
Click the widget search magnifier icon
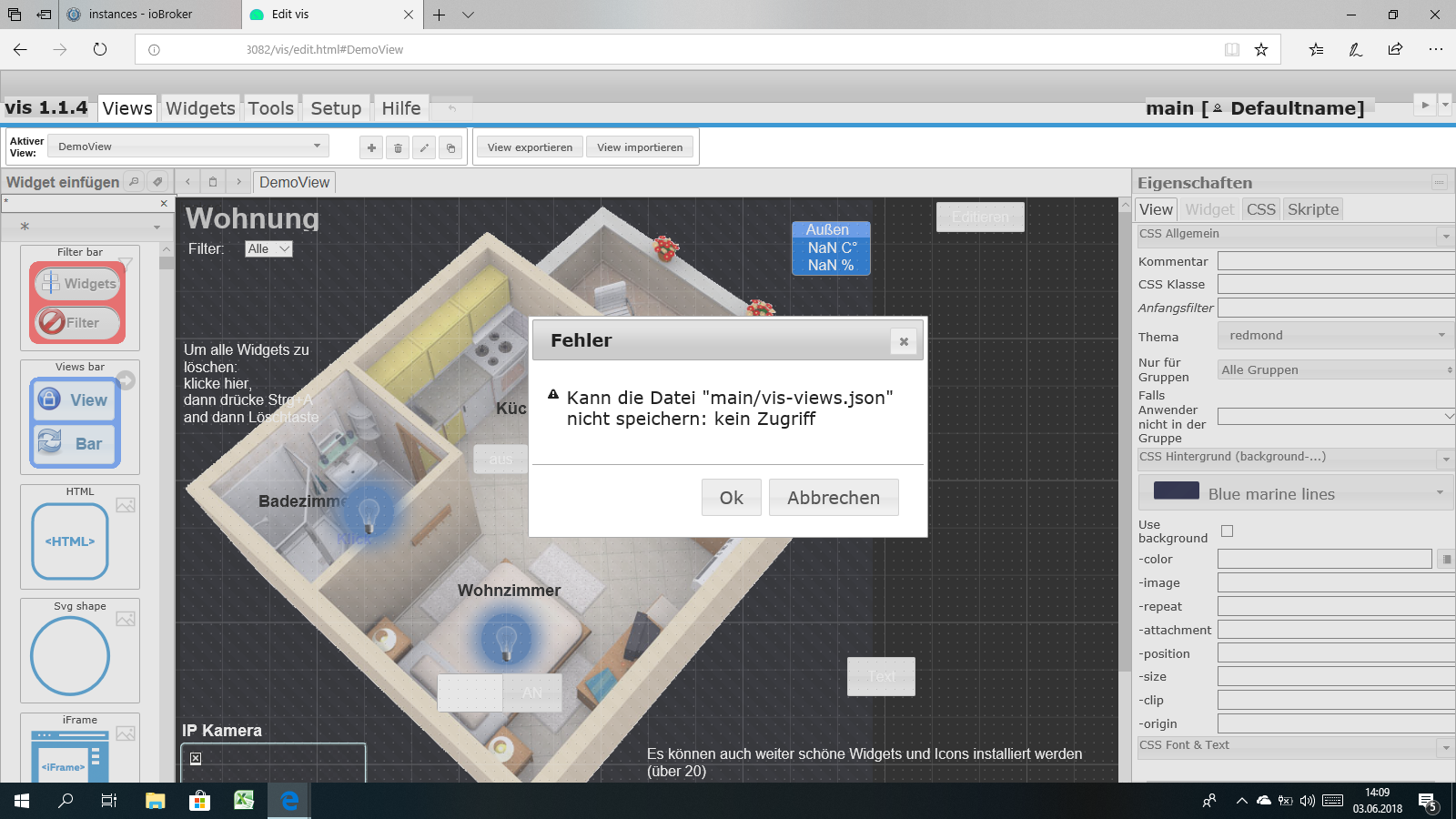tap(134, 181)
